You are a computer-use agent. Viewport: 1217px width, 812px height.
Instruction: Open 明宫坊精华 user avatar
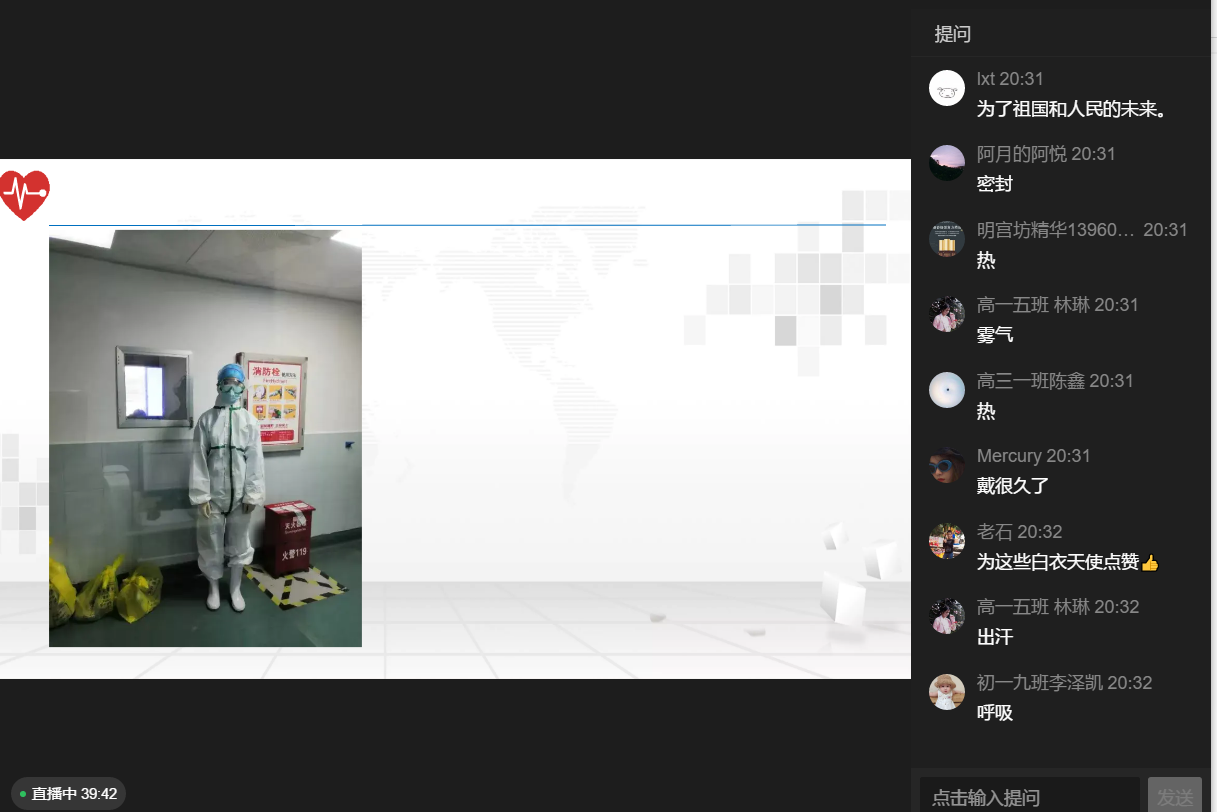946,239
